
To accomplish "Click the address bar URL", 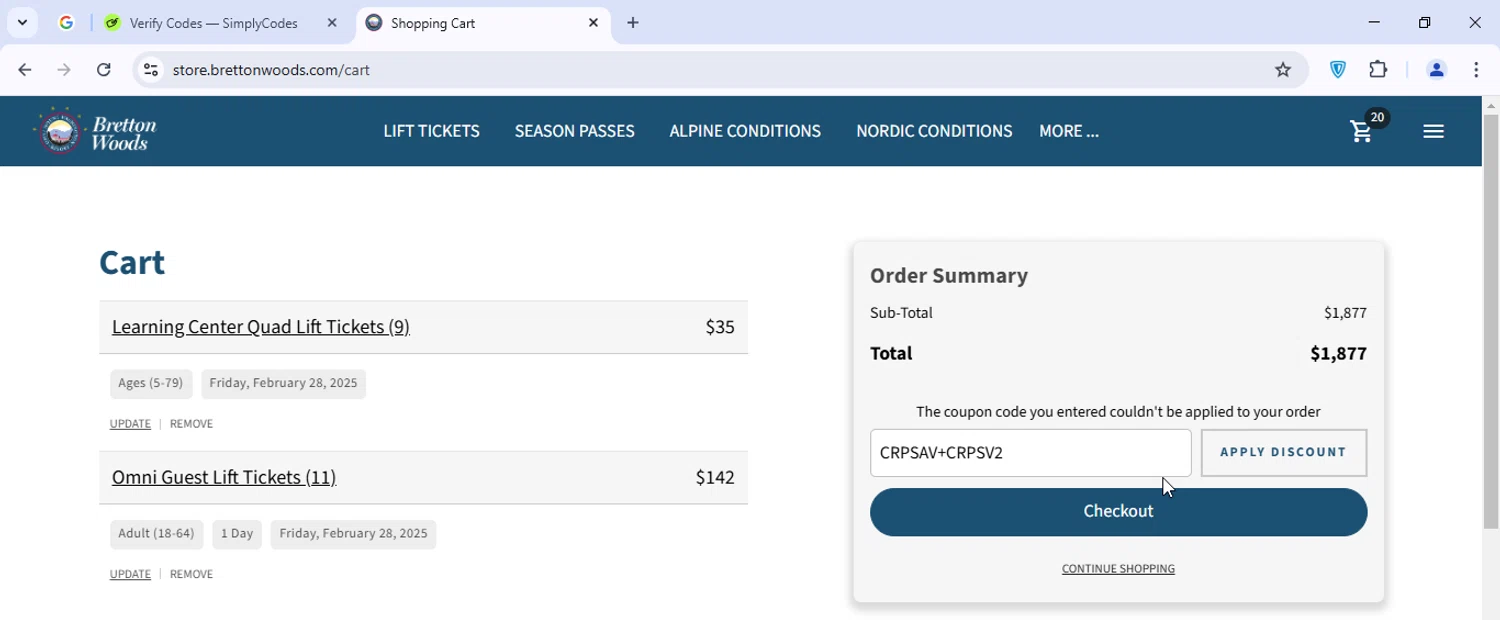I will click(x=271, y=70).
